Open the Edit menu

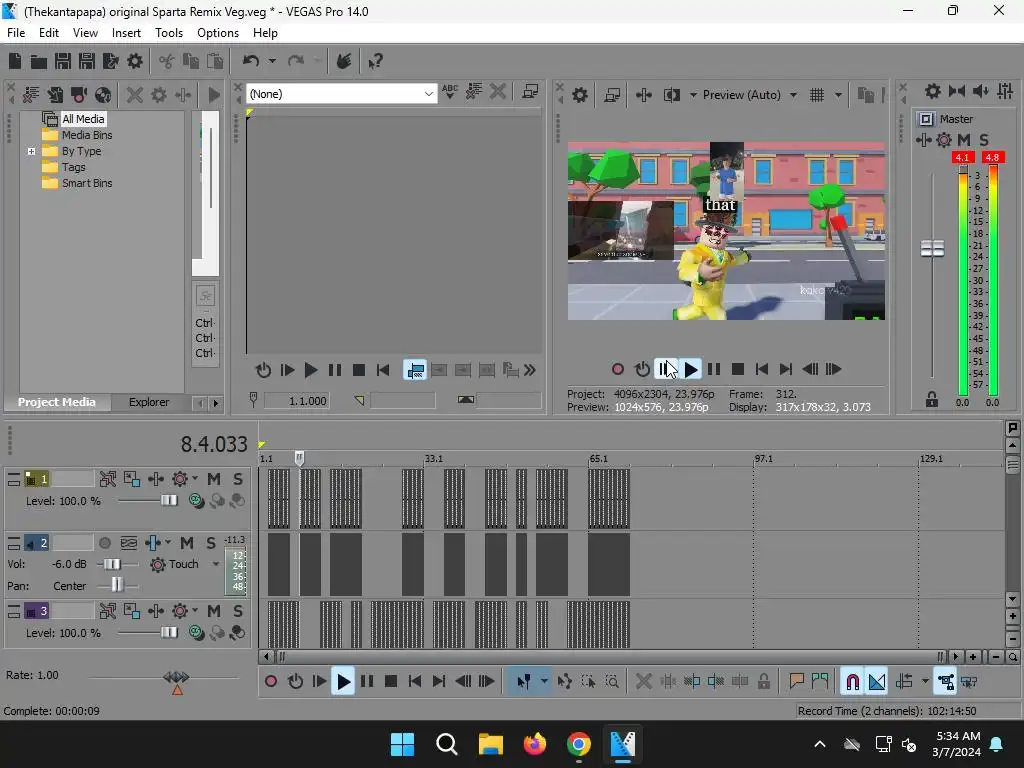click(x=49, y=33)
